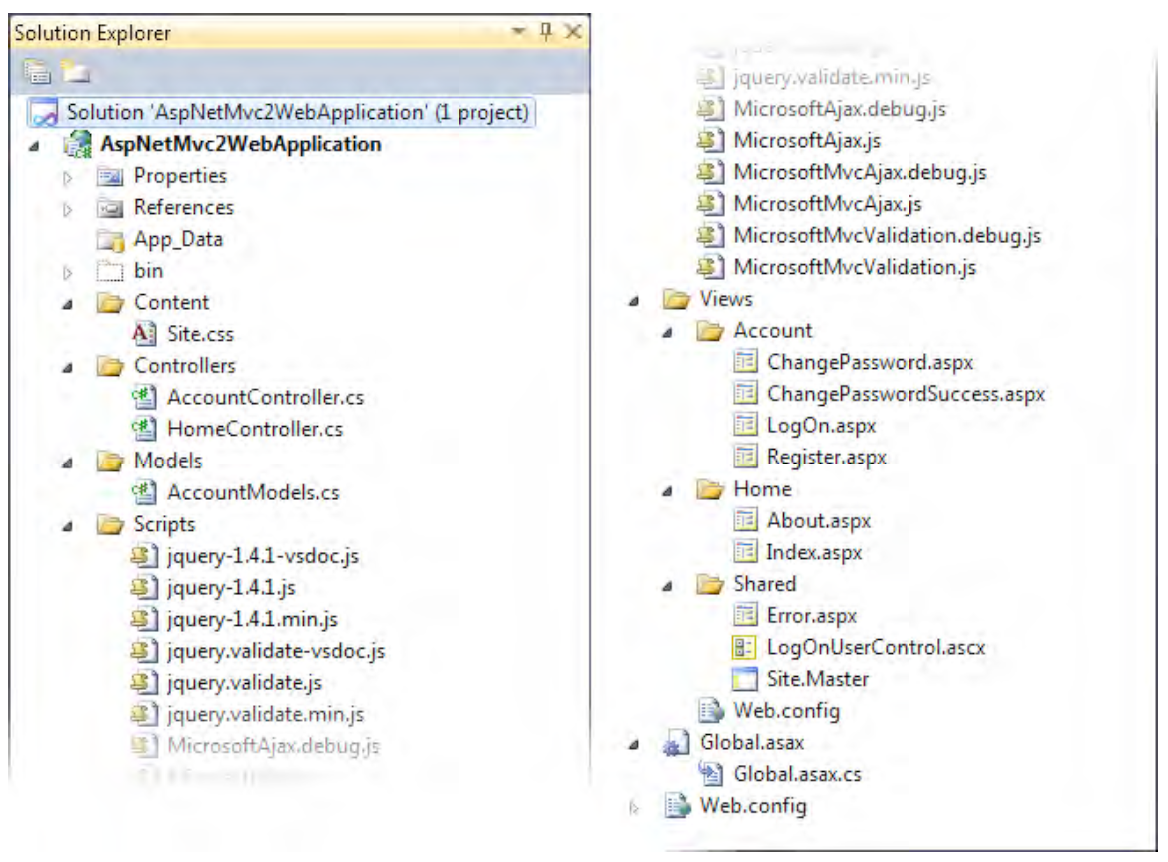Expand the bin folder
Screen dimensions: 1168x862
click(x=68, y=273)
